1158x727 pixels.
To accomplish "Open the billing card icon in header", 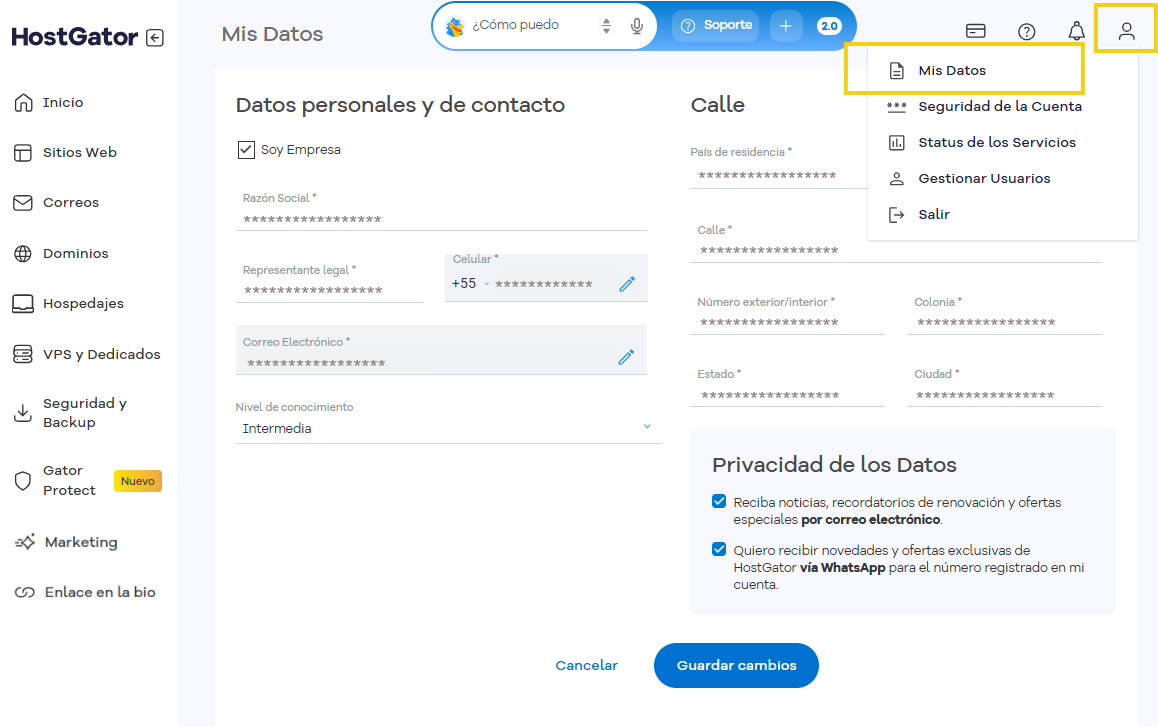I will point(976,31).
